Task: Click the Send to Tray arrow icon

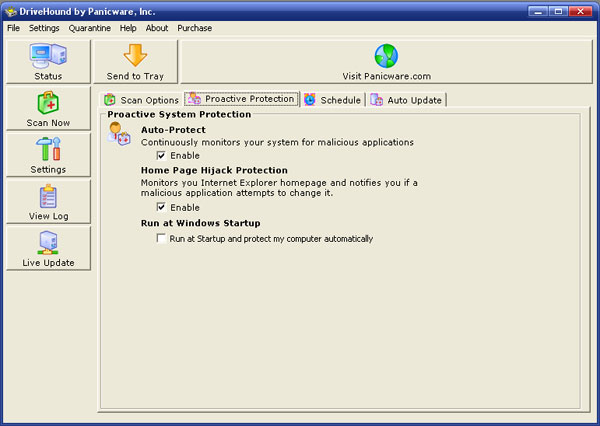Action: pyautogui.click(x=135, y=55)
